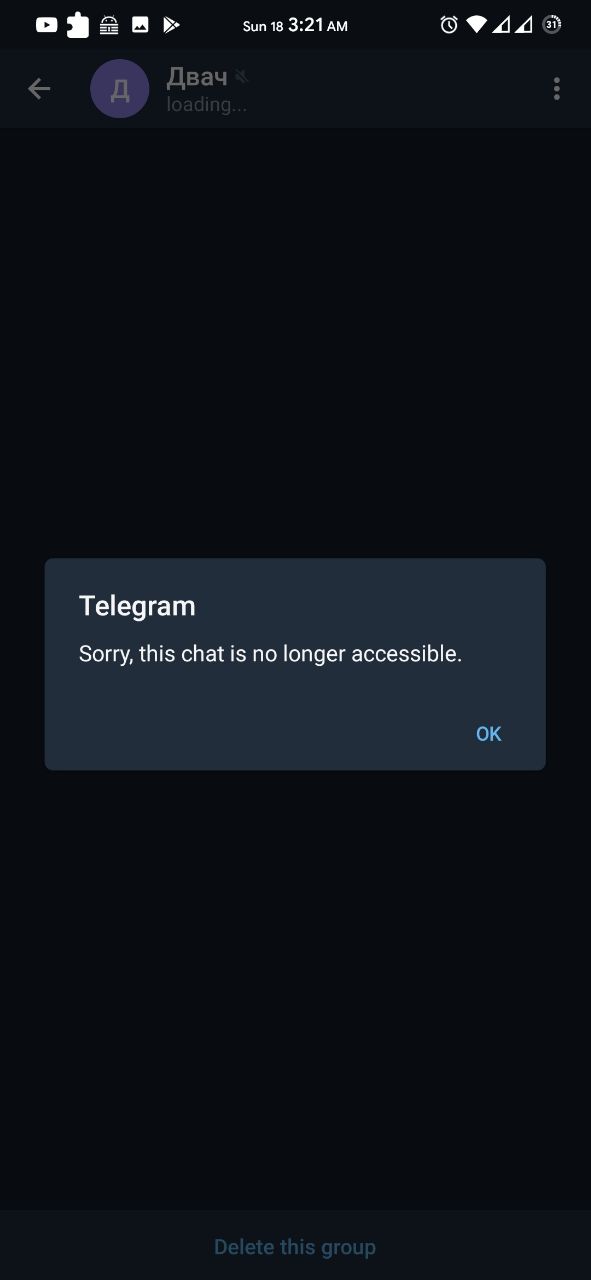Tap Delete this group
The image size is (591, 1280).
coord(295,1247)
